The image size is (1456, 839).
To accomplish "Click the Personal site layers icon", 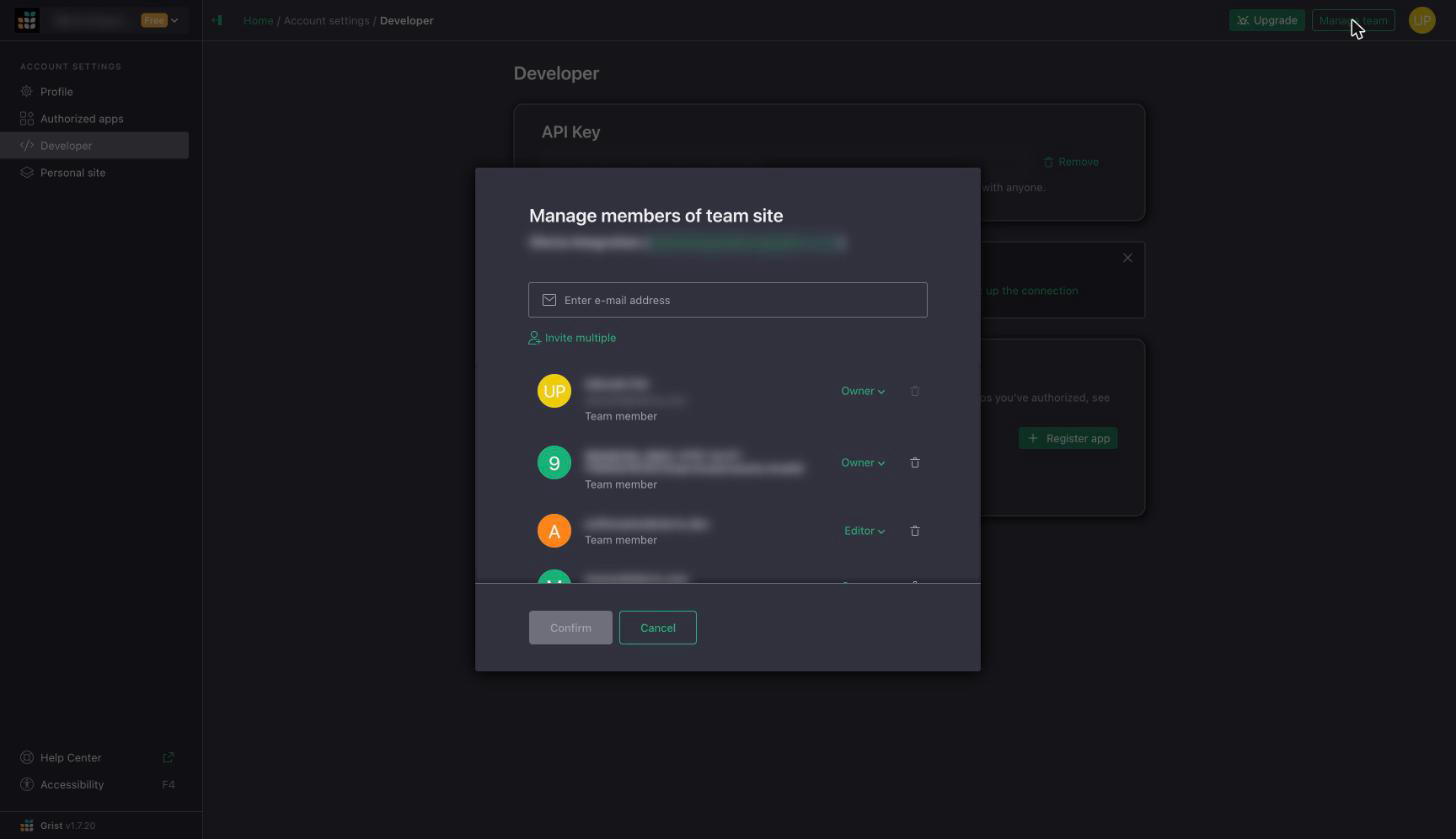I will point(27,172).
